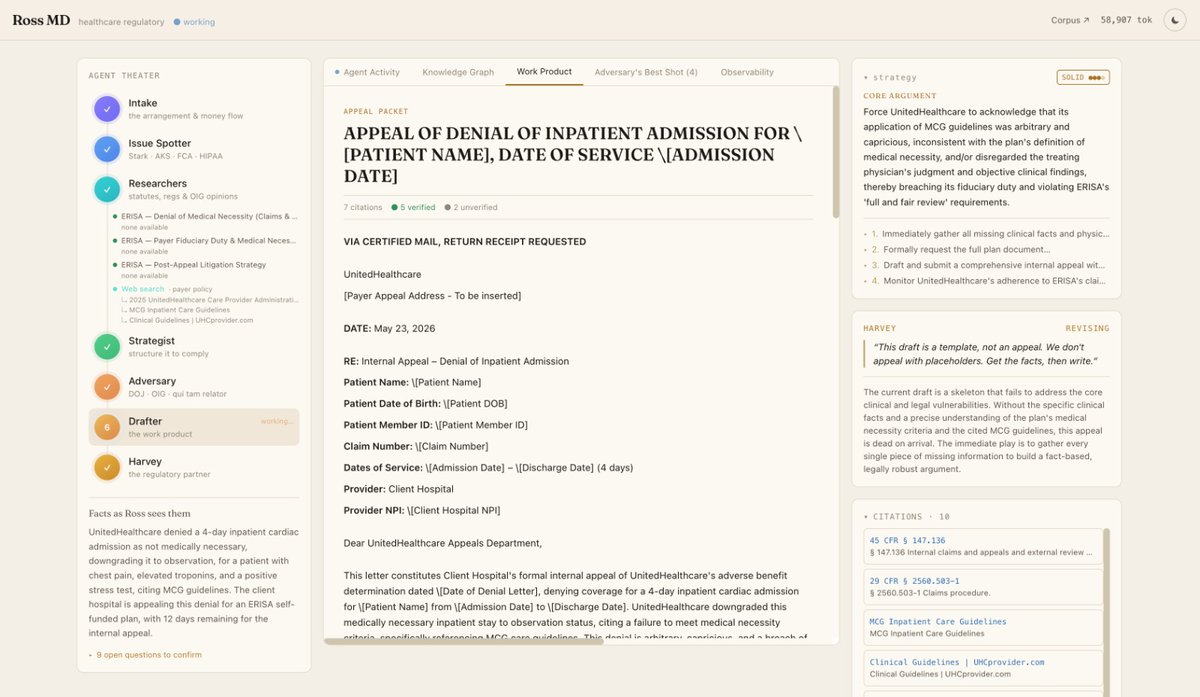
Task: Open Adversary's Best Shot (4) tab
Action: [646, 72]
